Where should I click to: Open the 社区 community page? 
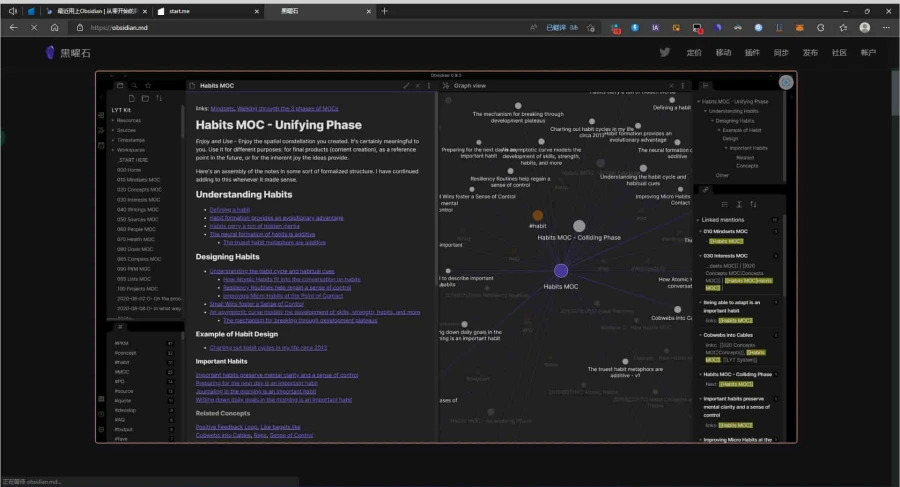pyautogui.click(x=839, y=52)
